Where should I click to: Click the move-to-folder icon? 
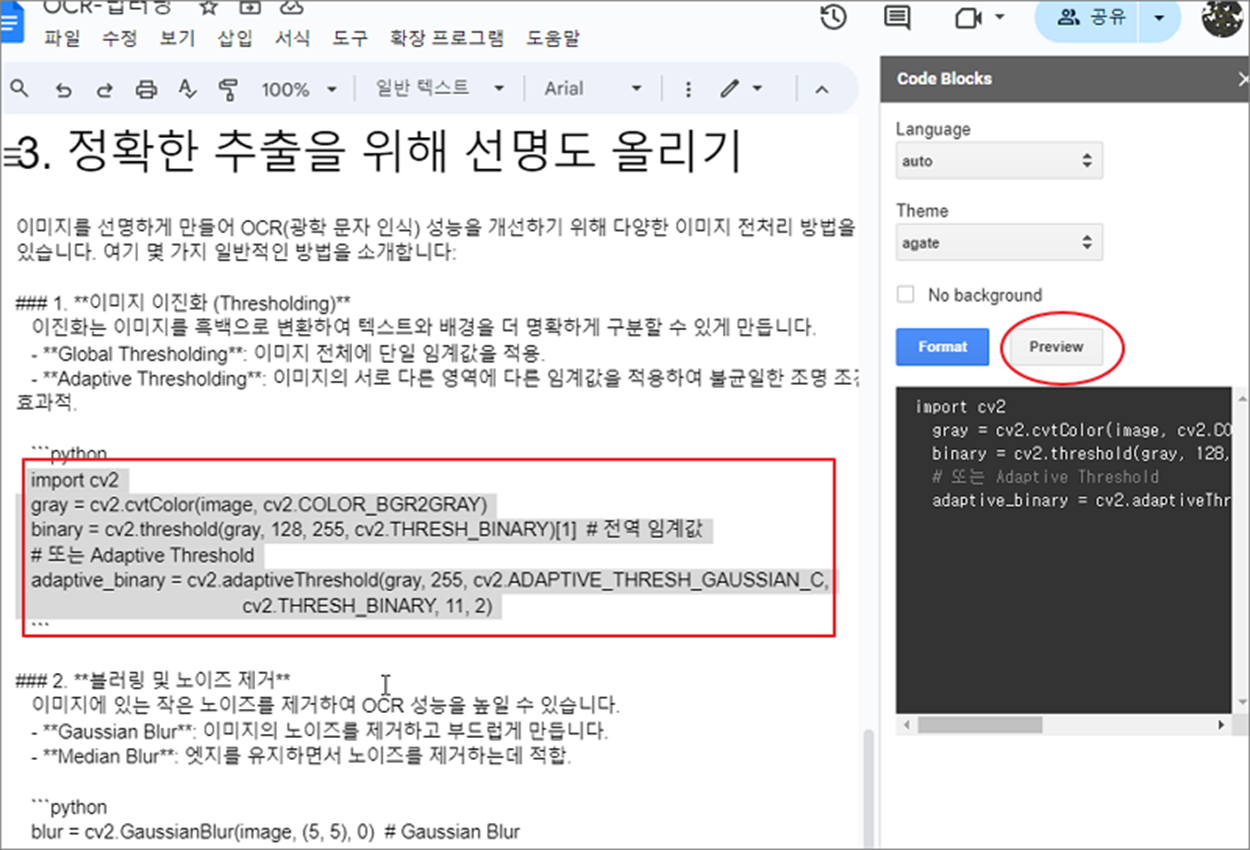(x=249, y=8)
